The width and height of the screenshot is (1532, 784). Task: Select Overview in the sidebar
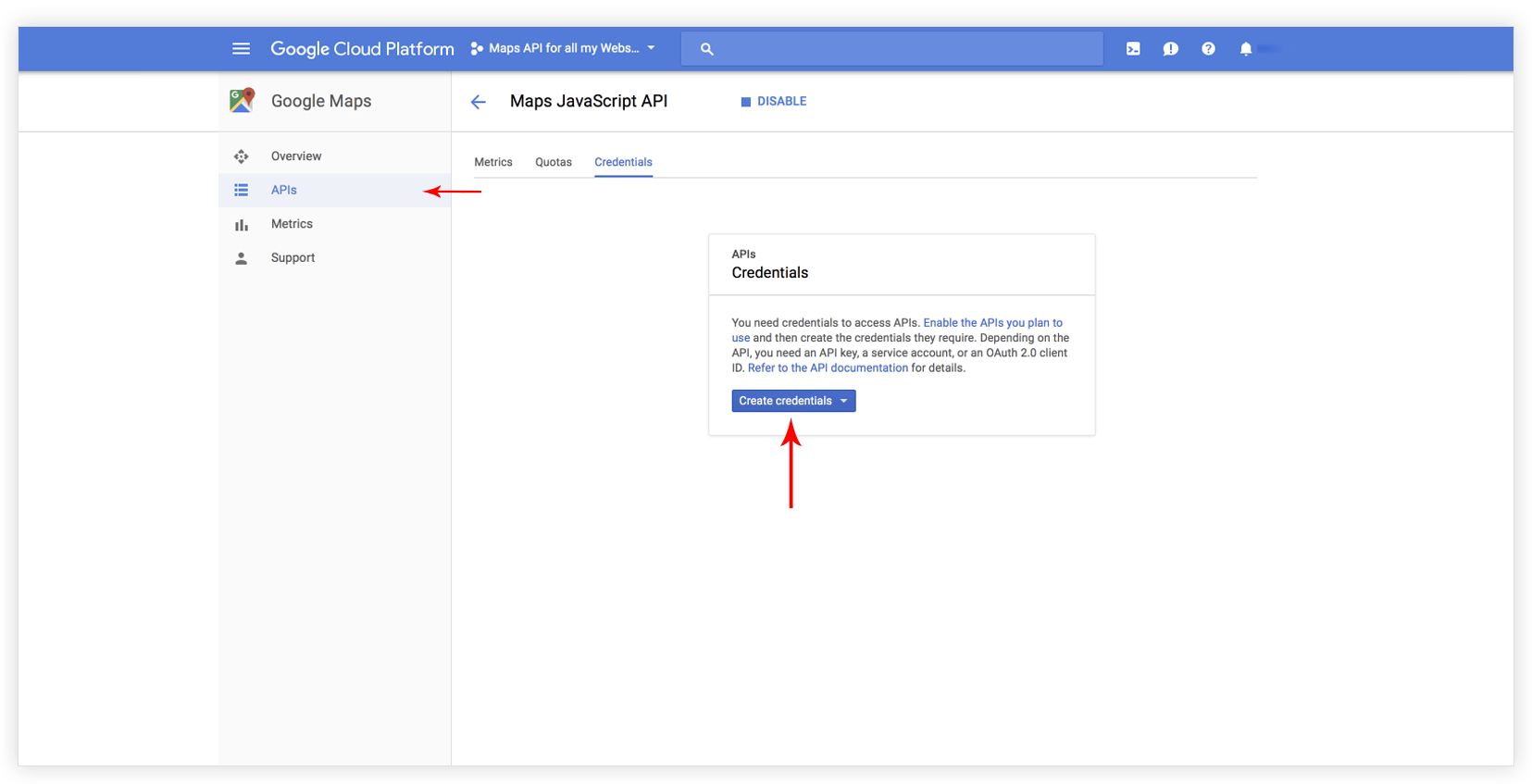tap(296, 156)
